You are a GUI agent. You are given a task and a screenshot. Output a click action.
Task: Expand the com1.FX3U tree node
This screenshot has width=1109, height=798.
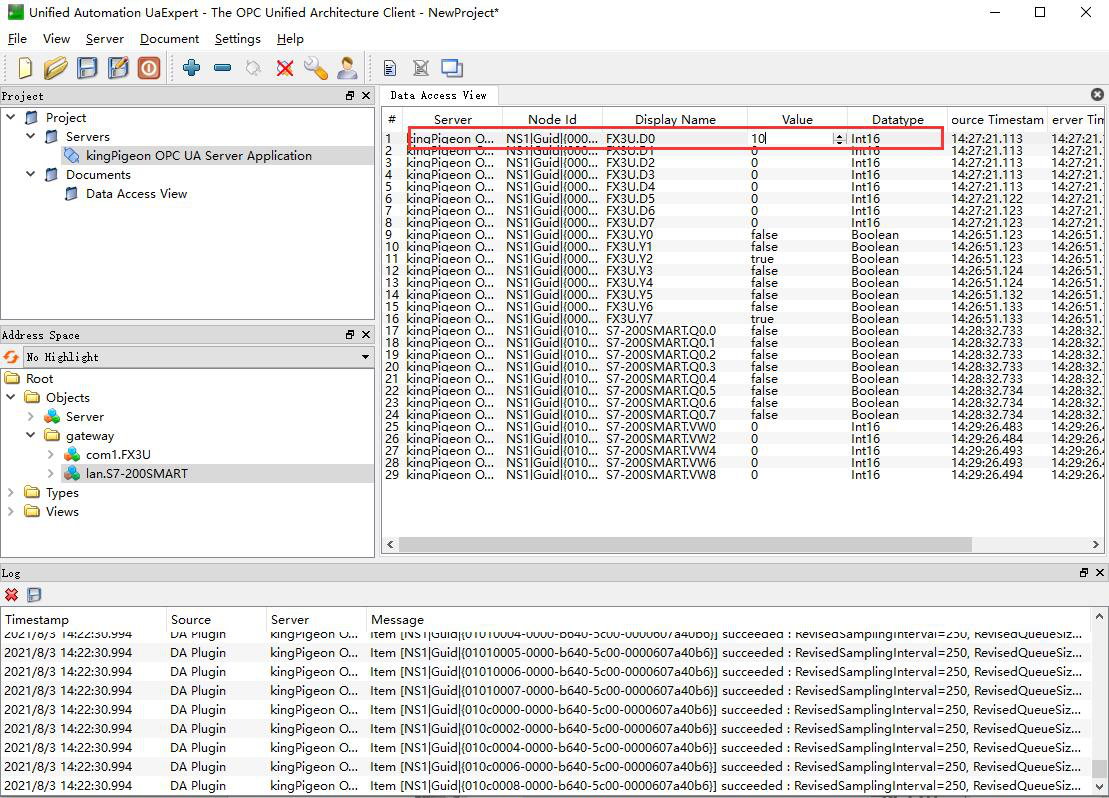[x=51, y=455]
